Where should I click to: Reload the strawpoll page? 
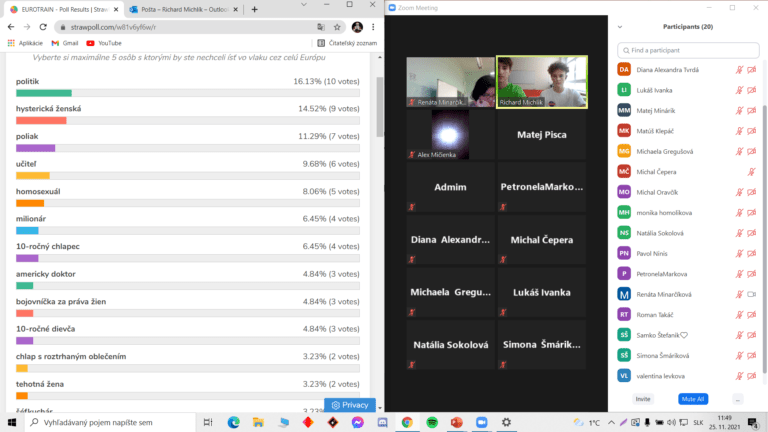(43, 27)
